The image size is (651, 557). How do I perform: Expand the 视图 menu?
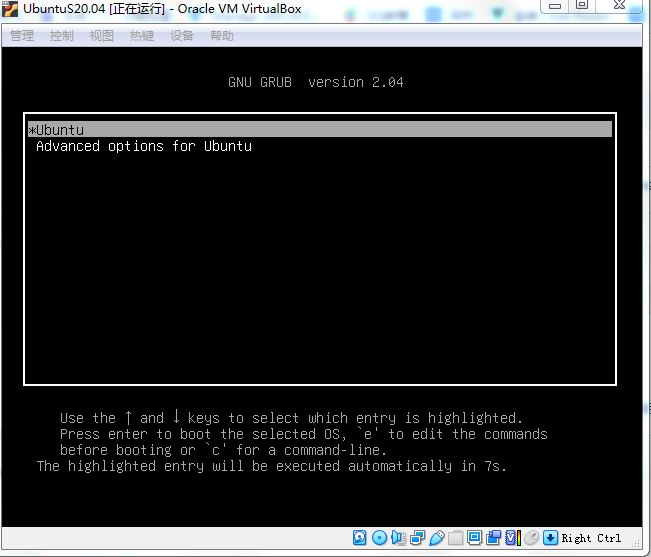(x=102, y=36)
